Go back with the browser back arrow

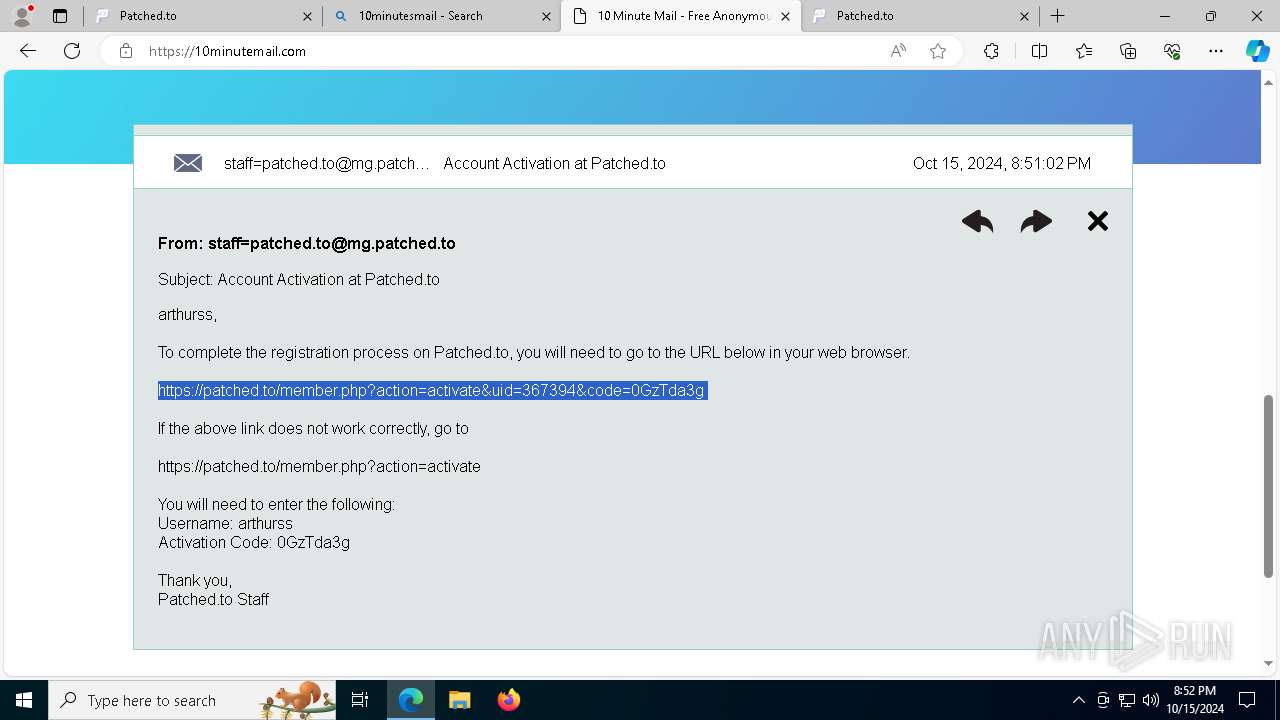(28, 51)
